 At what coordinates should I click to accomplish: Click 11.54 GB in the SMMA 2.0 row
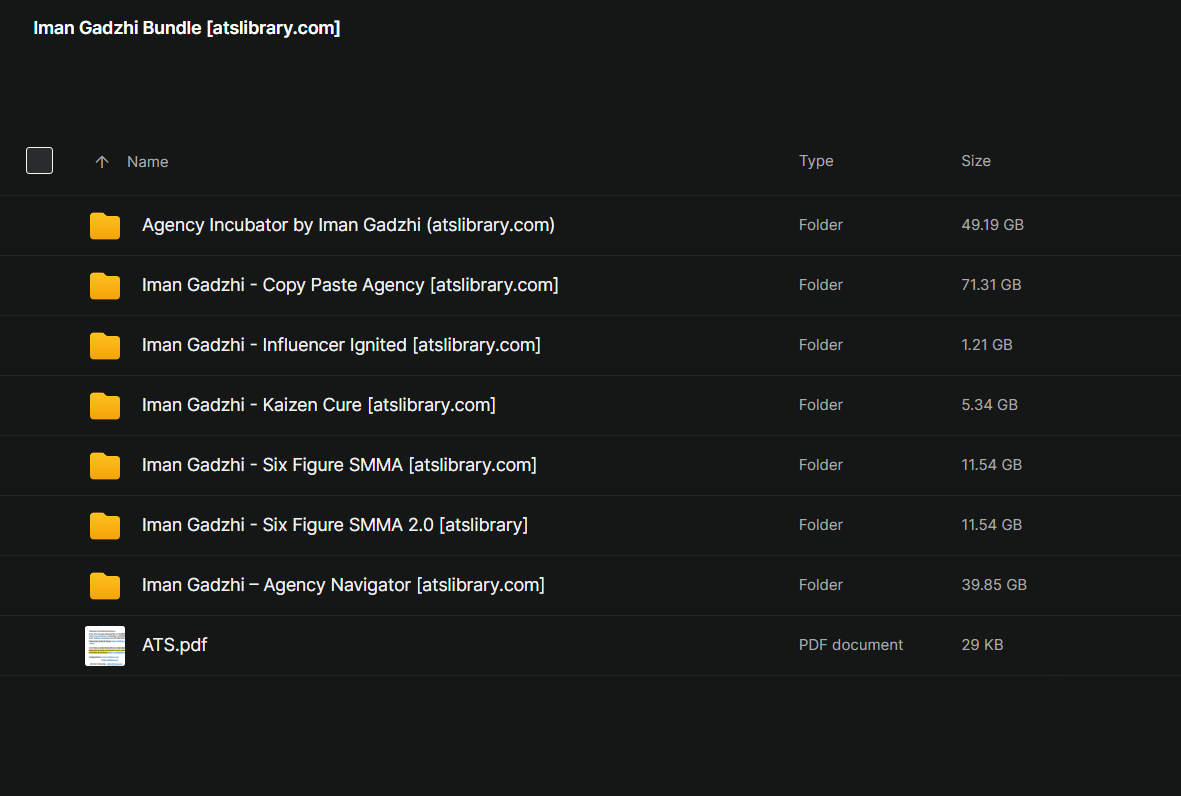tap(991, 525)
